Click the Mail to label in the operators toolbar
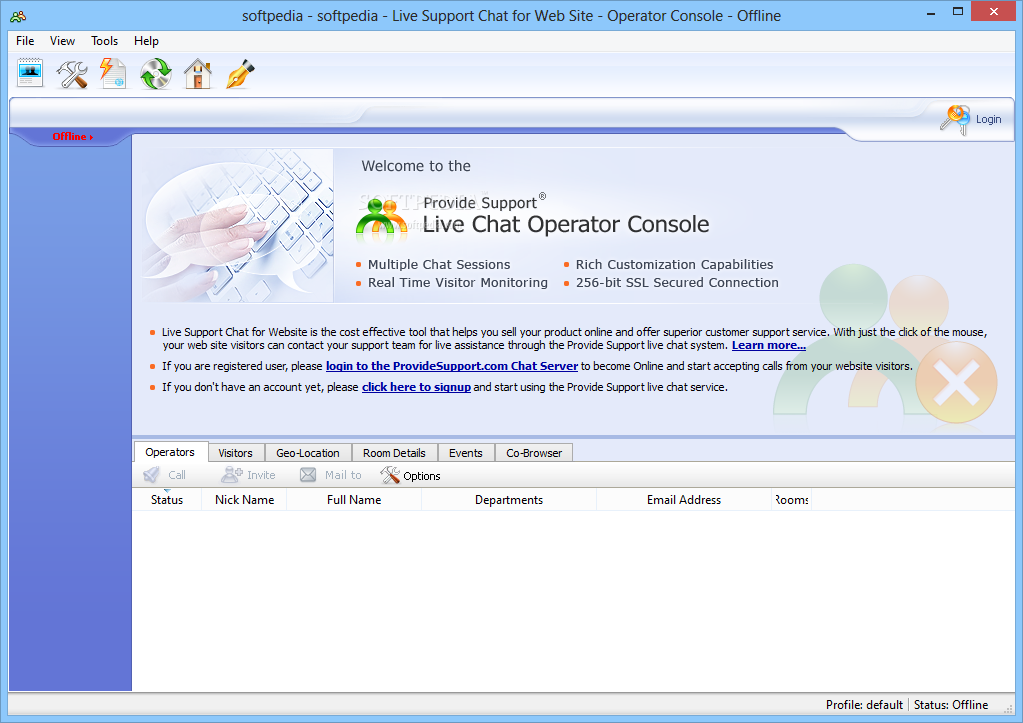 click(343, 475)
